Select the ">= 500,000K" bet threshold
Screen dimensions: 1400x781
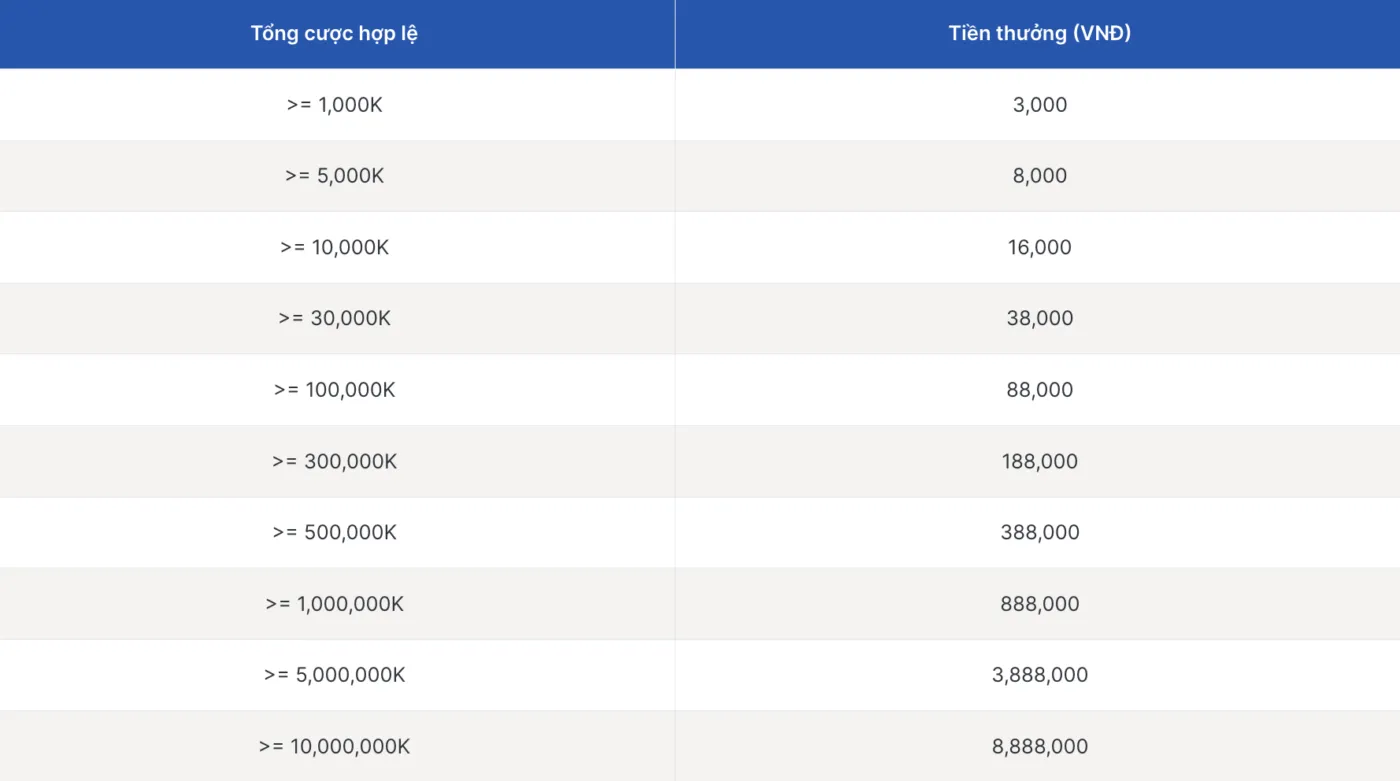(x=334, y=533)
